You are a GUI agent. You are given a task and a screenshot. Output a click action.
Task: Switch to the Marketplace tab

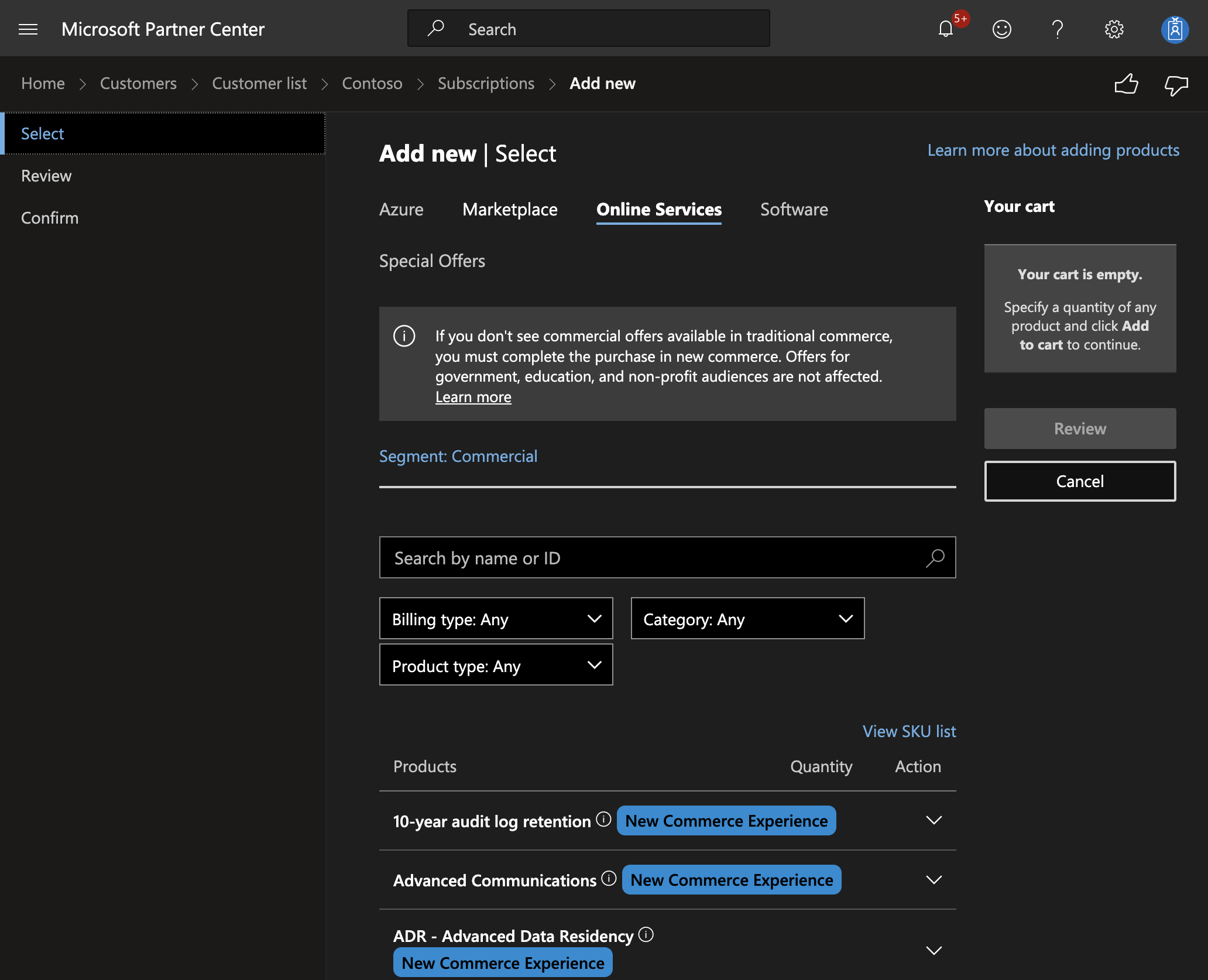click(x=510, y=210)
